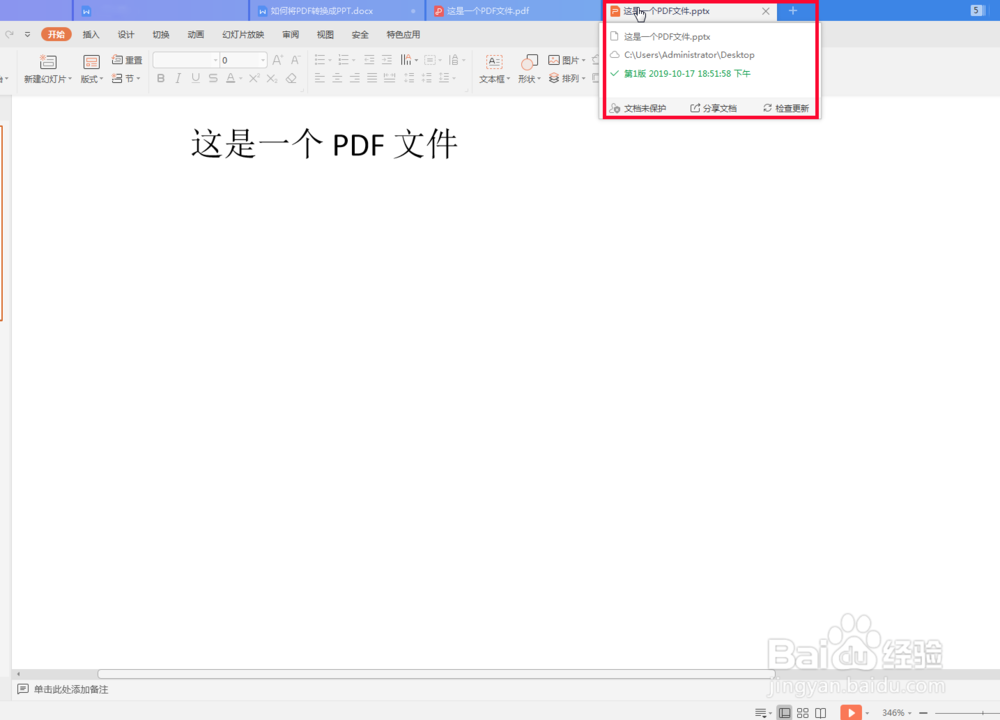Click the increase font size icon
Screen dimensions: 1000x720
277,60
